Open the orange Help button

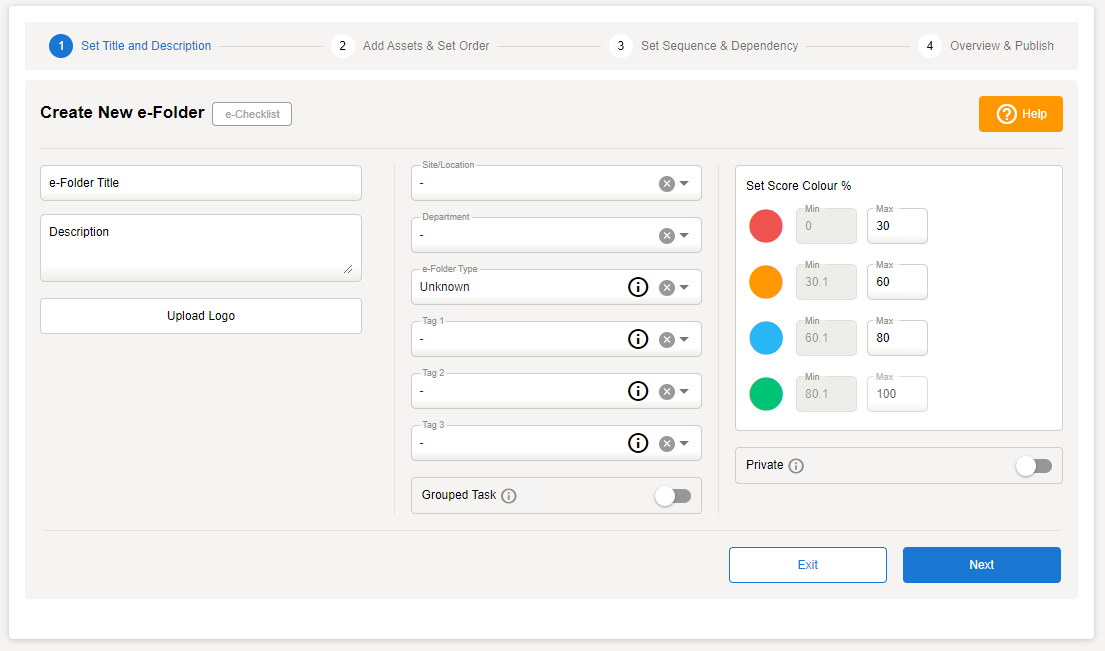click(1020, 114)
